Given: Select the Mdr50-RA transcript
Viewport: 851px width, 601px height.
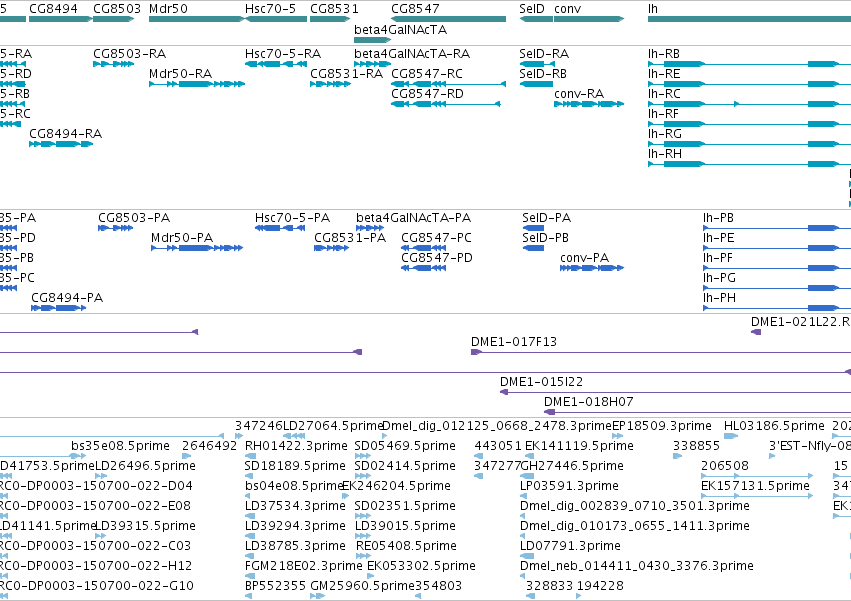Looking at the screenshot, I should tap(197, 84).
